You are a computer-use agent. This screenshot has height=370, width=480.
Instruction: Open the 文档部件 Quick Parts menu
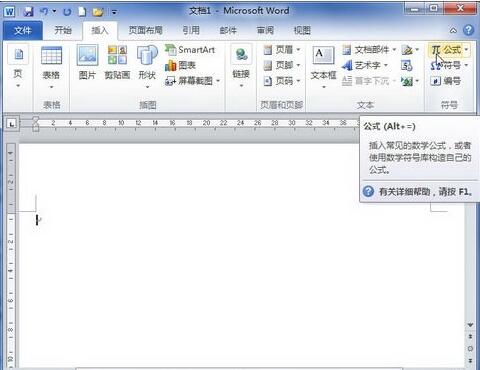click(x=369, y=50)
